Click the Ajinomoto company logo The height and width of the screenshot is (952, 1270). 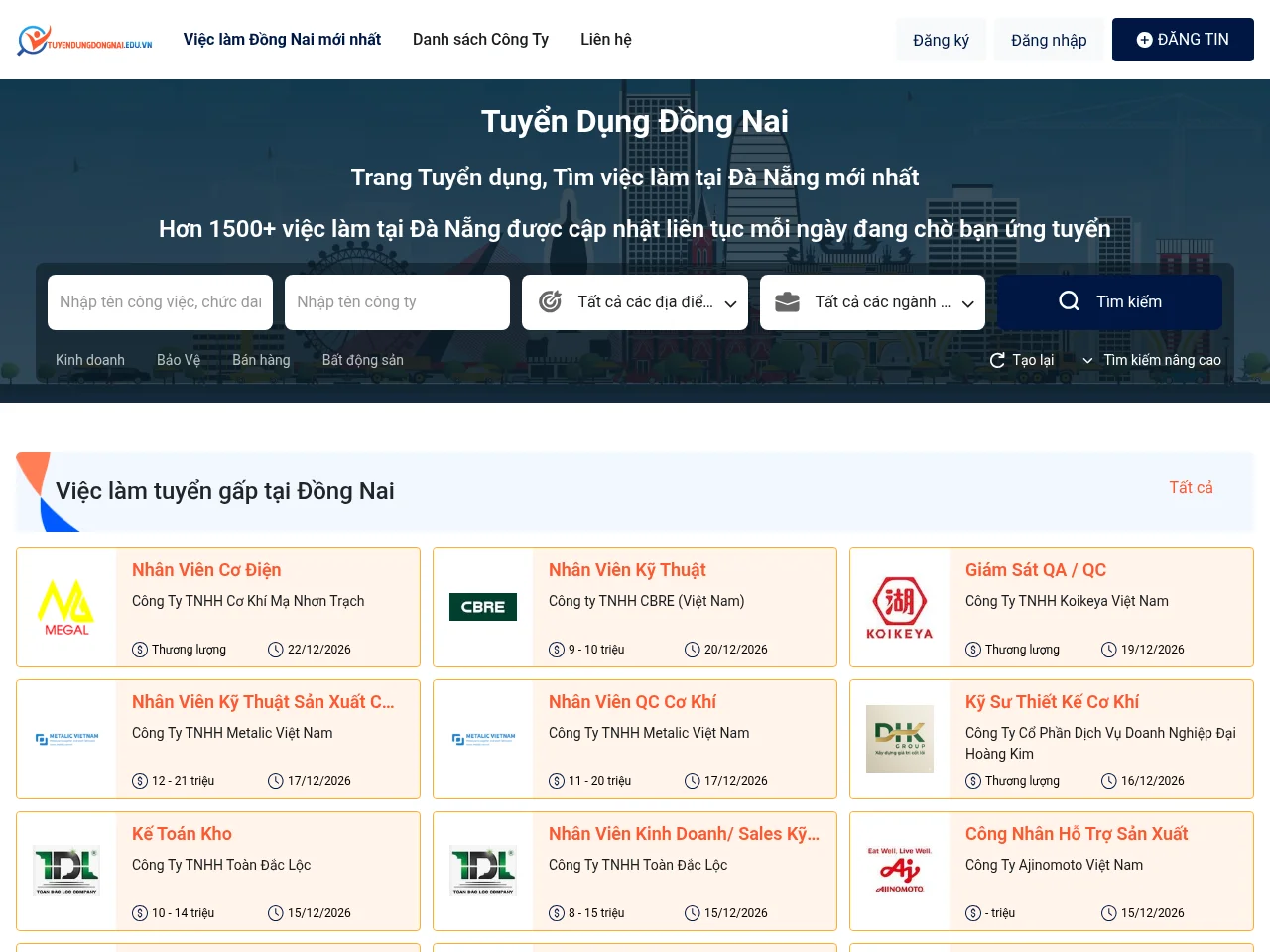(x=900, y=871)
